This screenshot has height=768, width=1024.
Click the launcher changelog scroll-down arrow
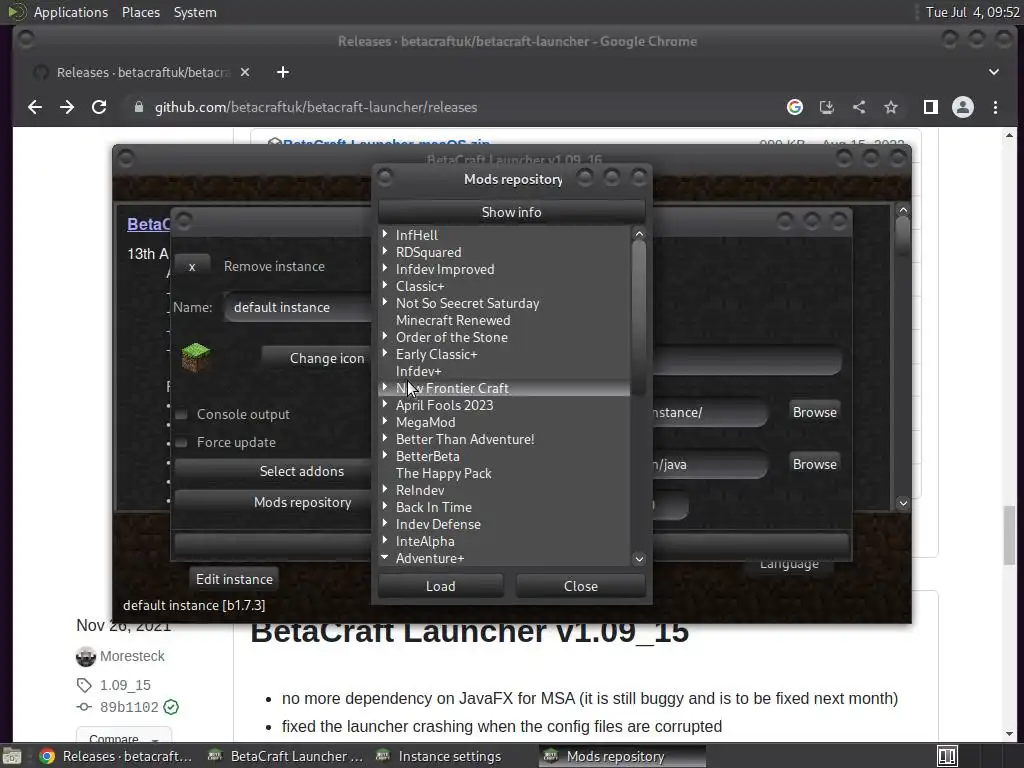coord(903,503)
